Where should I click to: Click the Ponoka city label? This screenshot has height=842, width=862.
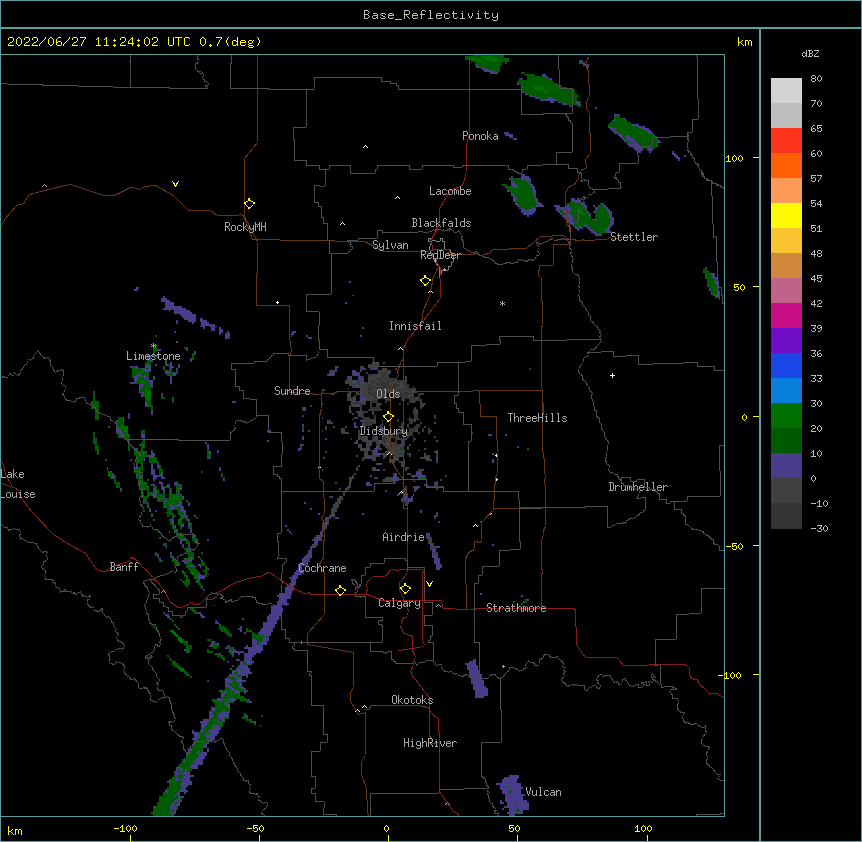click(x=480, y=136)
